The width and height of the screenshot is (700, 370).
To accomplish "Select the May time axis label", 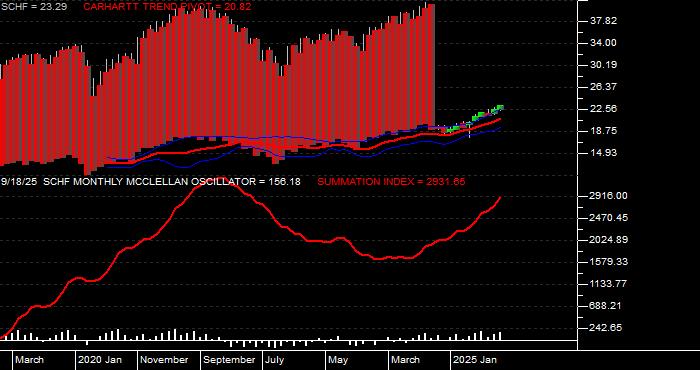I will [338, 360].
